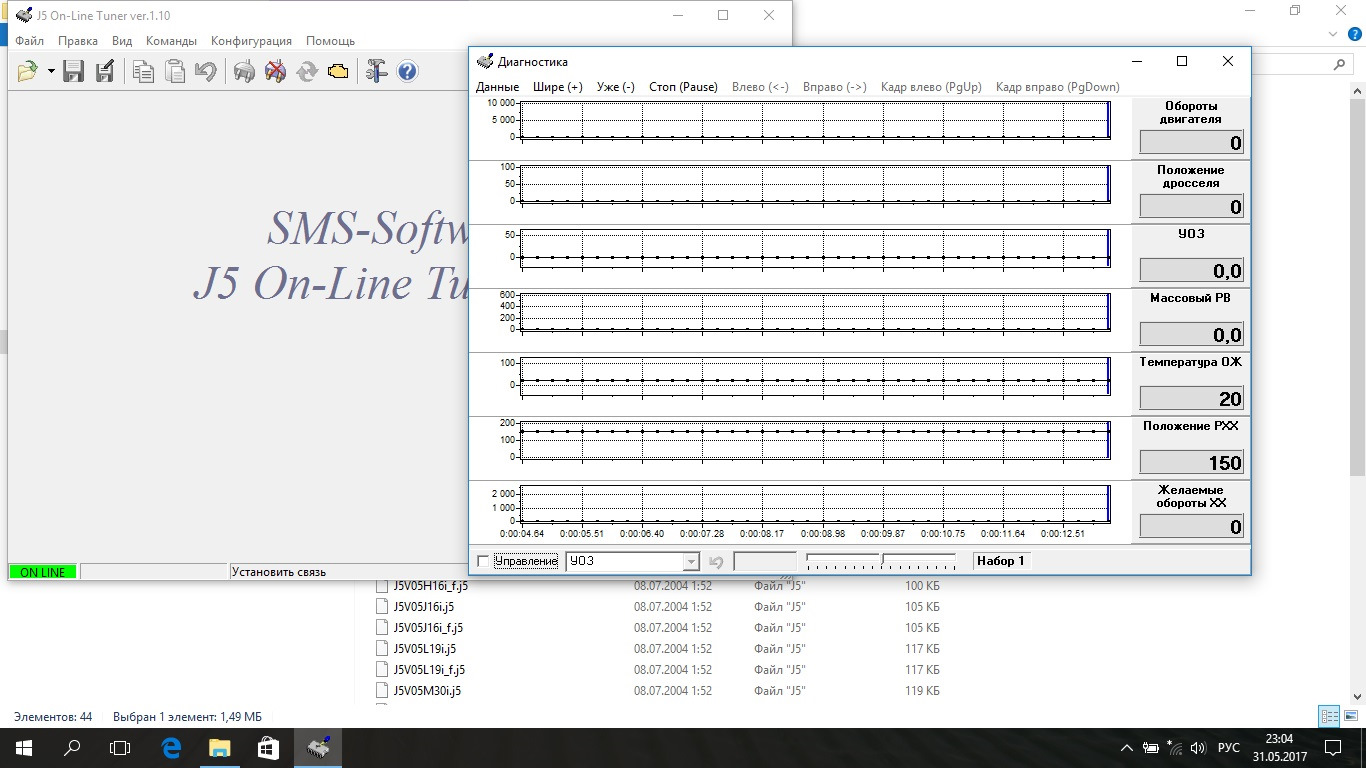Open the hammer-and-wrench settings icon
Viewport: 1366px width, 768px height.
pyautogui.click(x=376, y=71)
